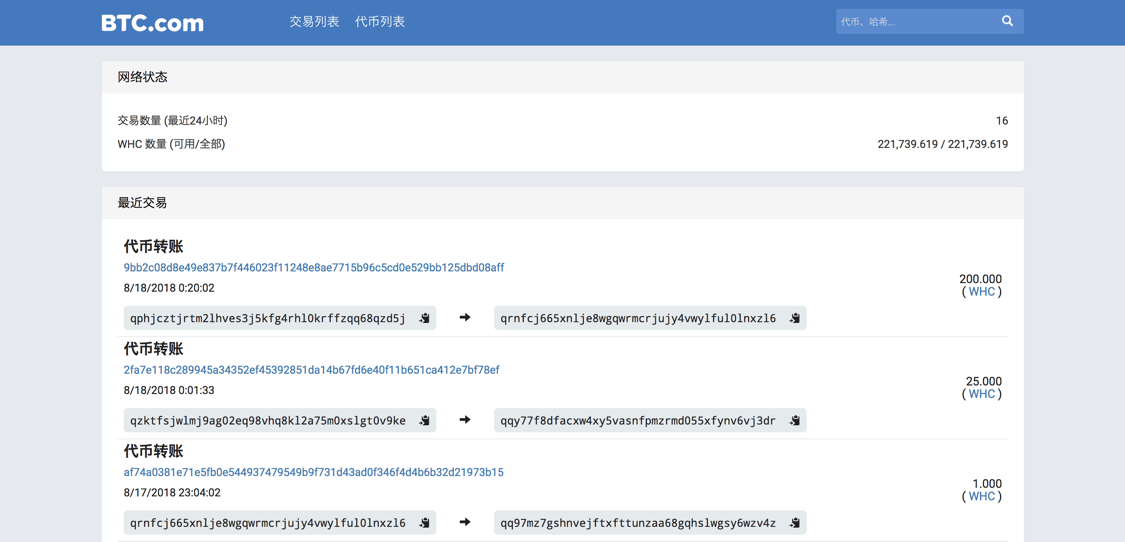
Task: Click address qrnfcj665xnlje8wgqwrmcrjujy4vwylful0lnxzl6 in third transaction
Action: pos(268,523)
